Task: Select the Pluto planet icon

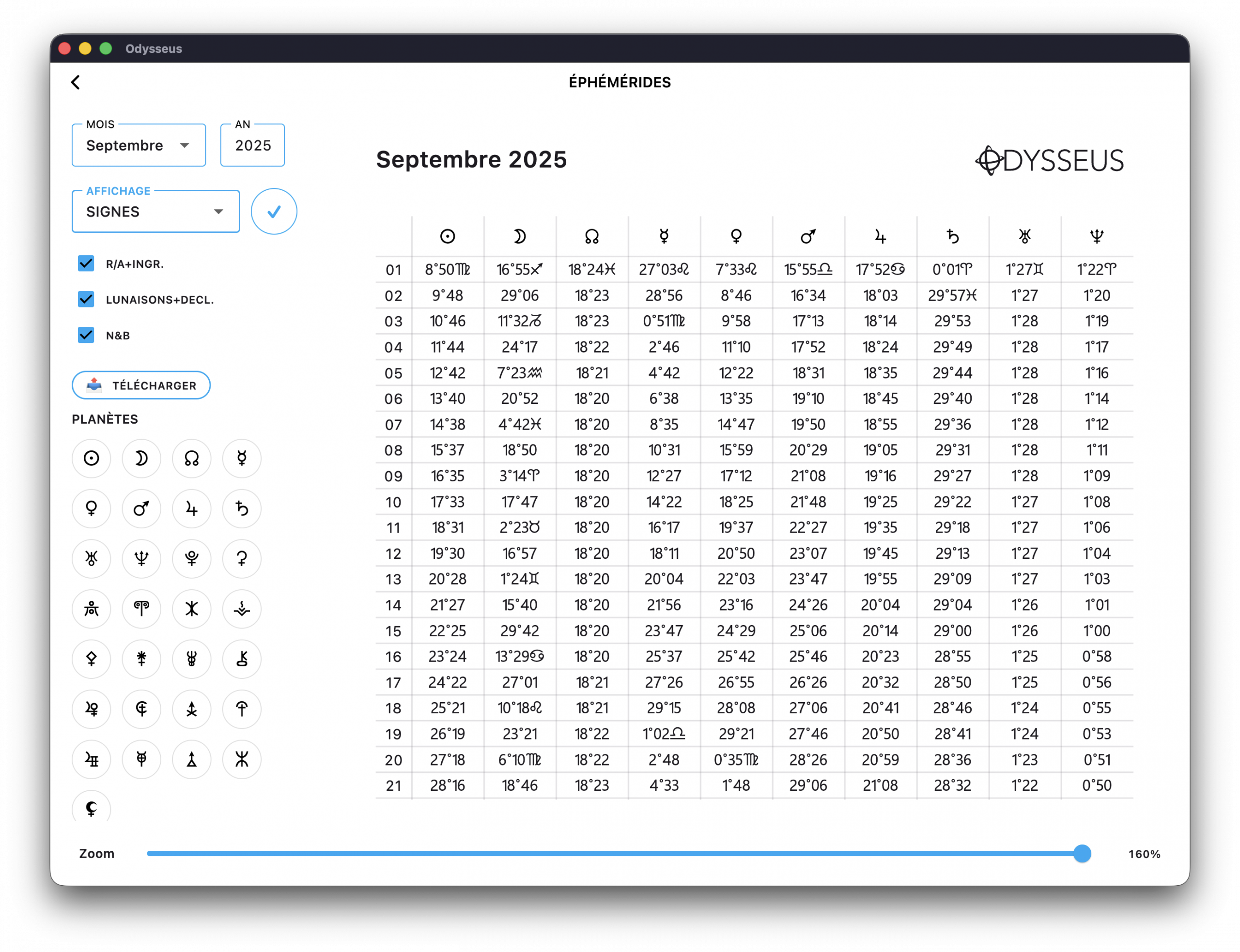Action: [x=191, y=558]
